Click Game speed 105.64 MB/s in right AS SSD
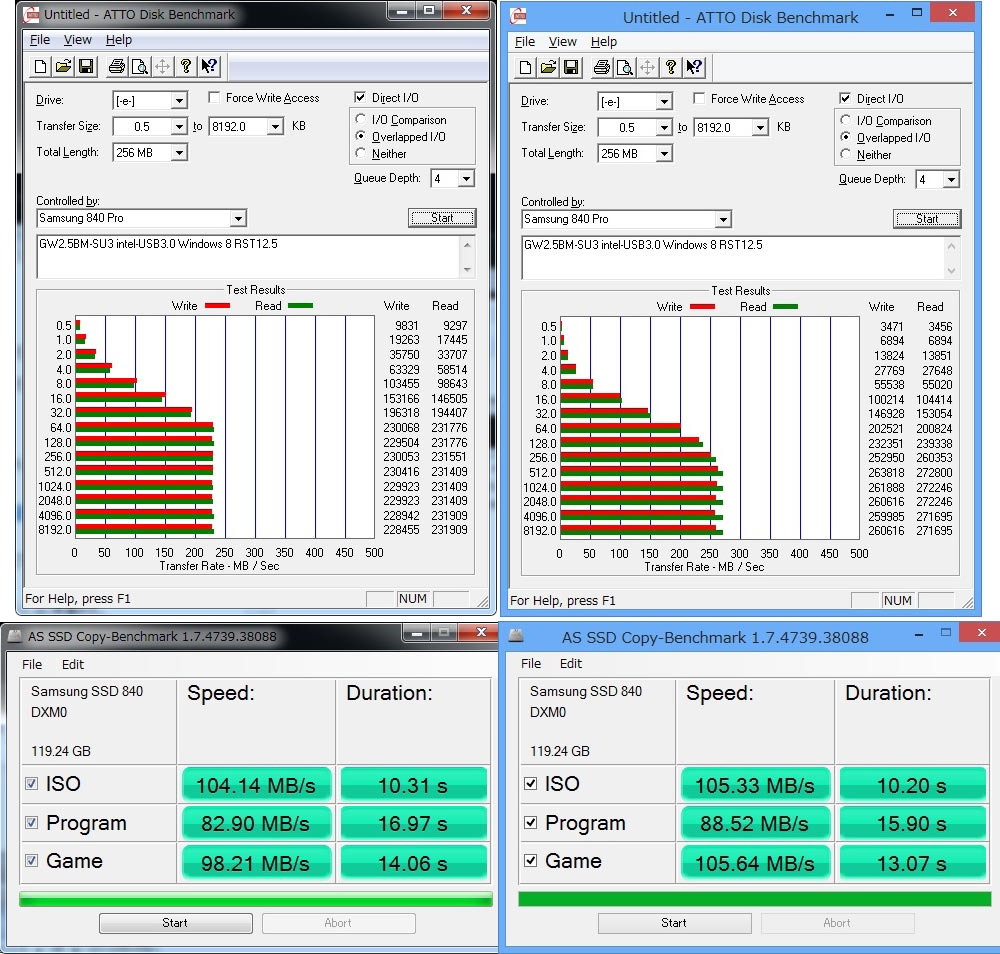The width and height of the screenshot is (1000, 954). tap(755, 862)
